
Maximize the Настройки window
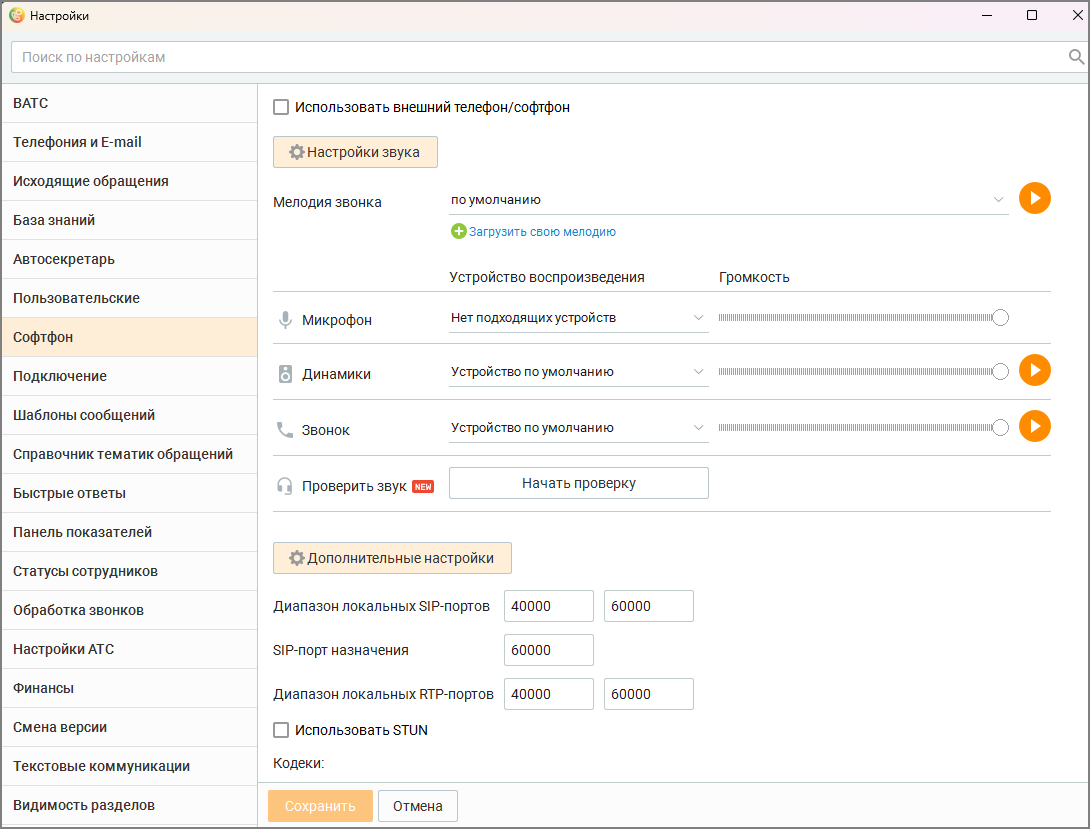pyautogui.click(x=1032, y=15)
